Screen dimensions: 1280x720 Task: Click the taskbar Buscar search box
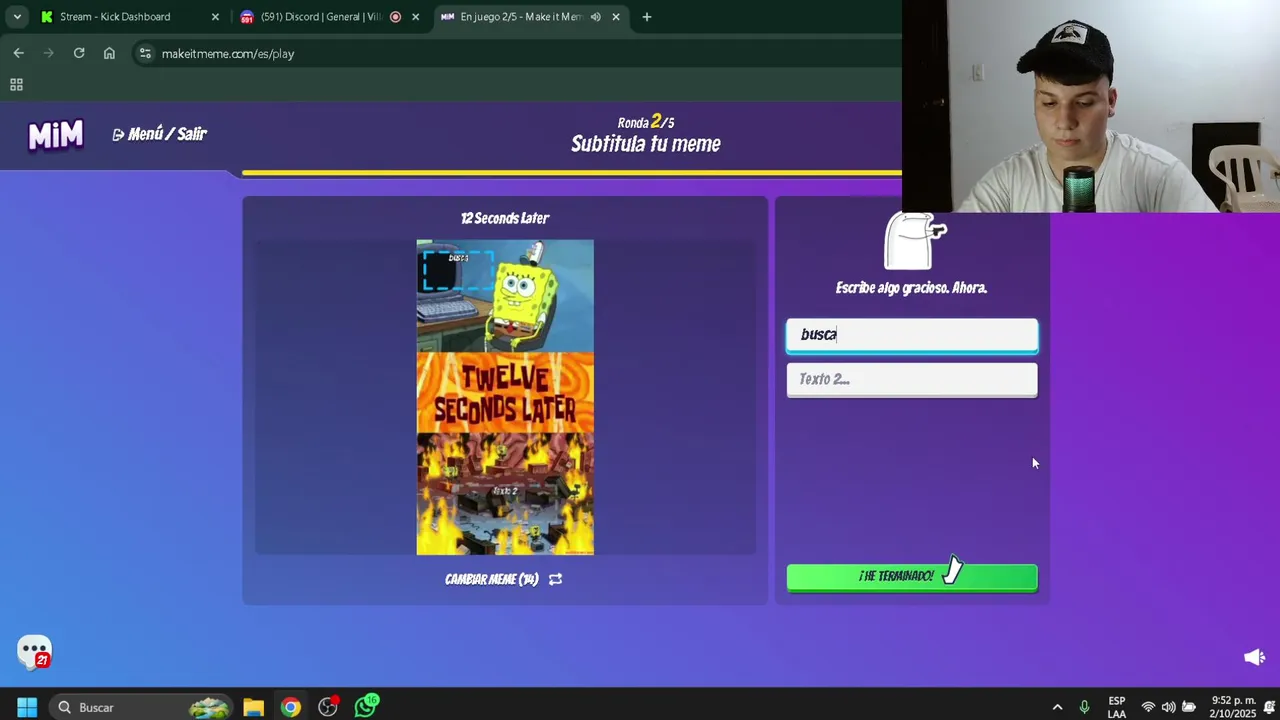[140, 707]
